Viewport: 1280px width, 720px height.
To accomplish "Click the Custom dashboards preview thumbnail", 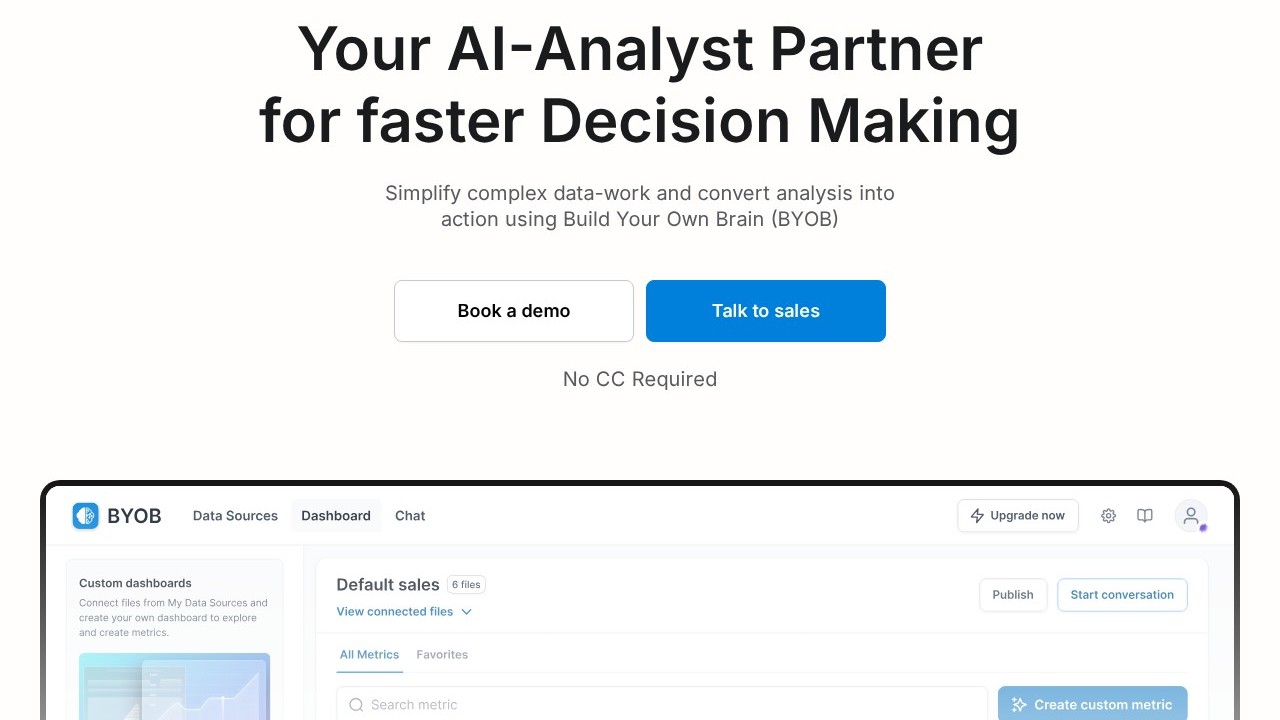I will (174, 687).
